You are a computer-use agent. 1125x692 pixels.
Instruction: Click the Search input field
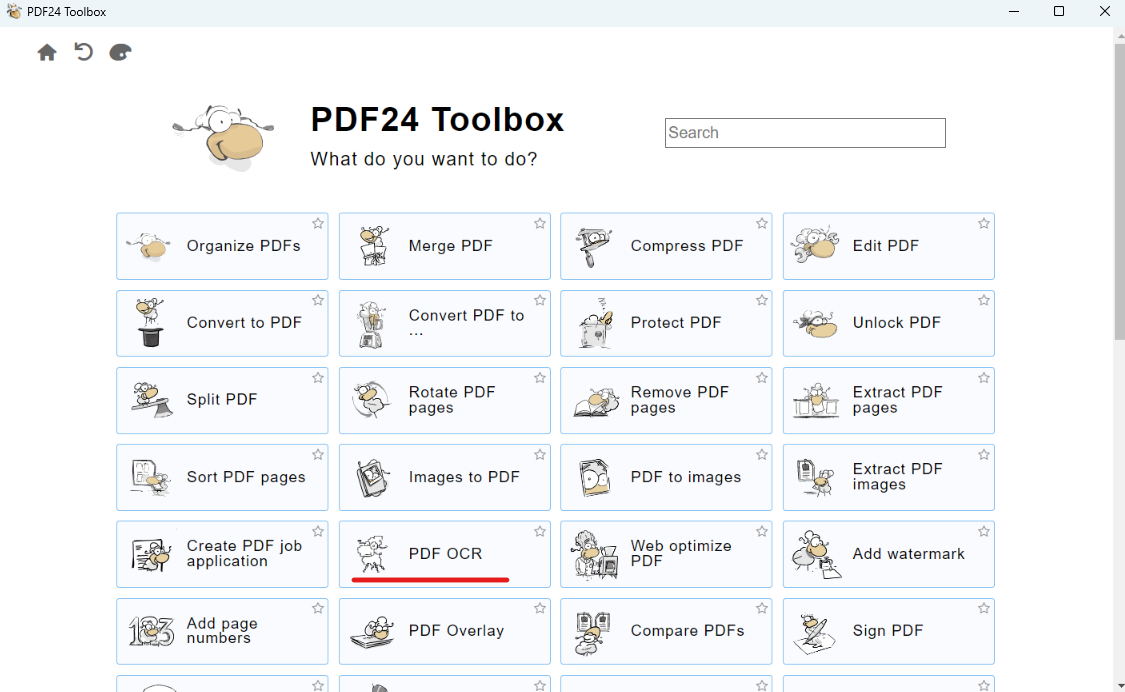(x=805, y=133)
